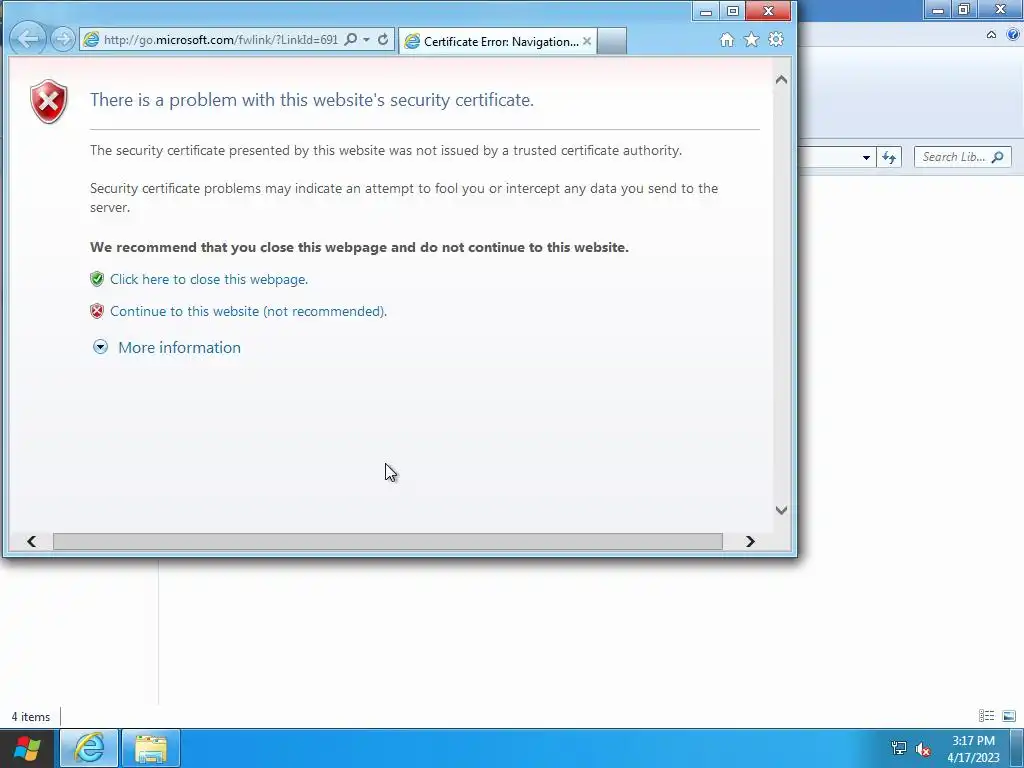
Task: Click the search magnifier in the address bar
Action: (351, 39)
